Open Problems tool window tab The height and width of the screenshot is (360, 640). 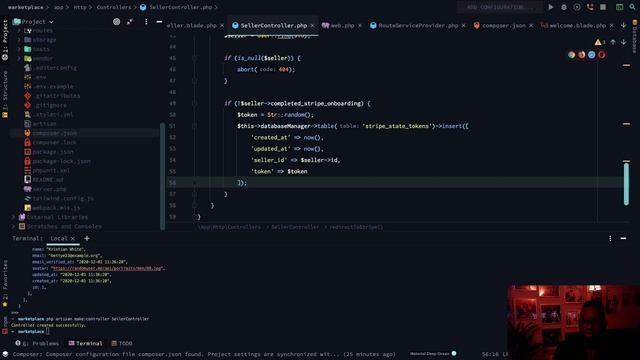(38, 343)
